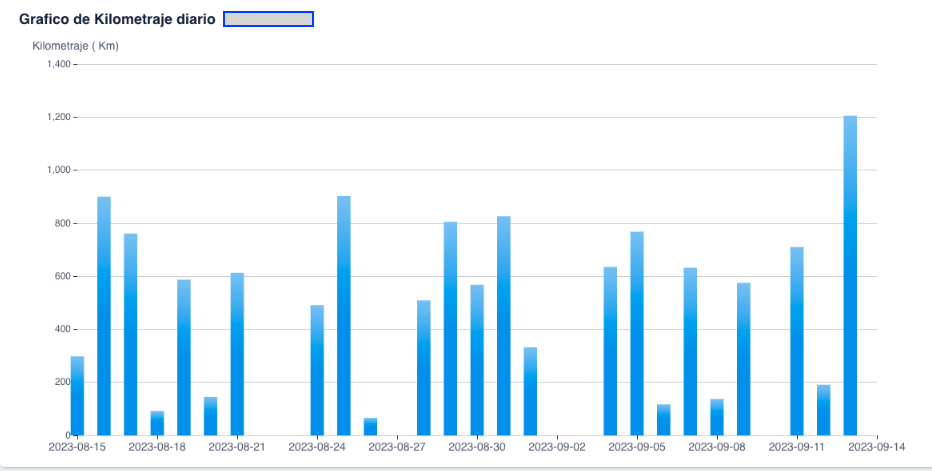Select the bar immediately right of 2023-09-11
The height and width of the screenshot is (471, 932).
tap(823, 409)
